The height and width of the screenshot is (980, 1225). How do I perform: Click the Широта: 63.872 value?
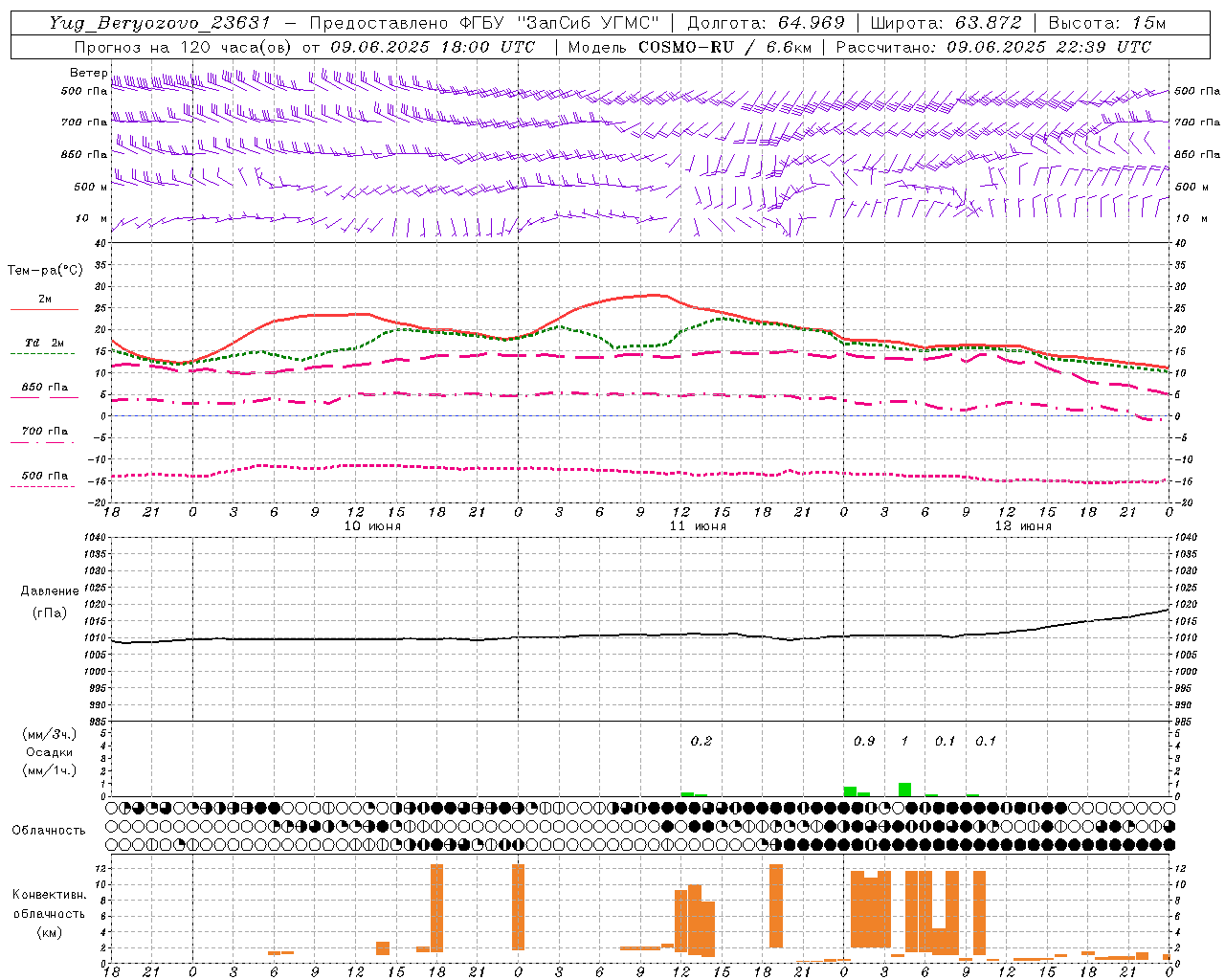coord(946,23)
